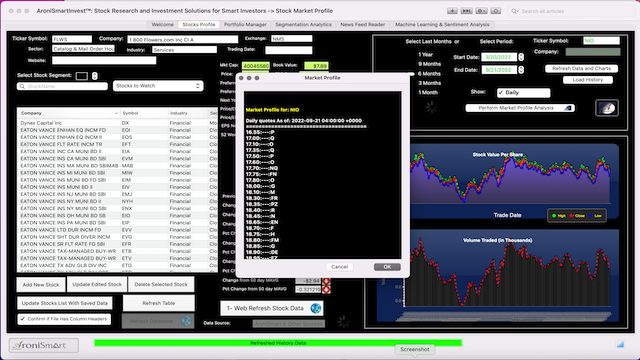Open the News Feed Reader tab

tap(362, 24)
